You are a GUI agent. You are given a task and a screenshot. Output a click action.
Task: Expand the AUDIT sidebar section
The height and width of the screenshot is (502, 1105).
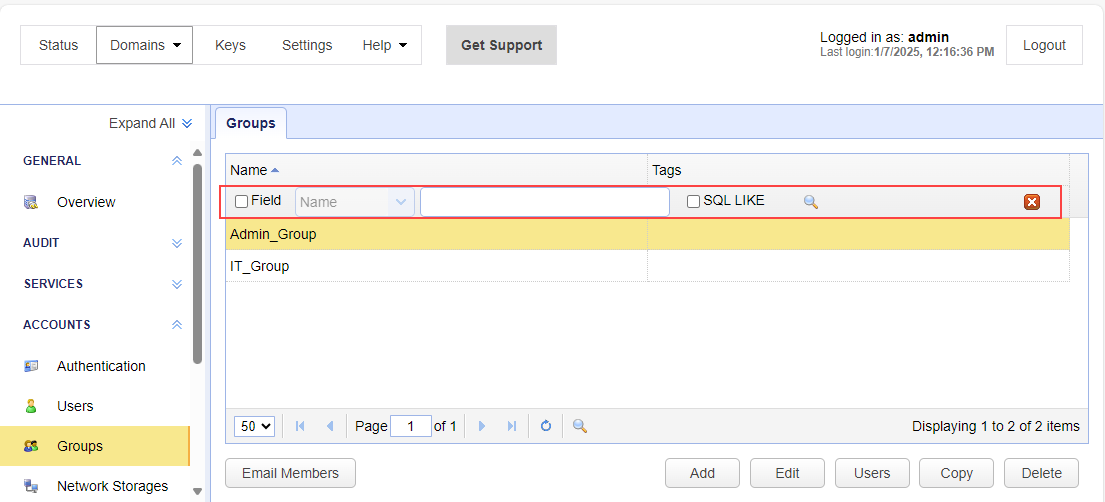pyautogui.click(x=177, y=243)
